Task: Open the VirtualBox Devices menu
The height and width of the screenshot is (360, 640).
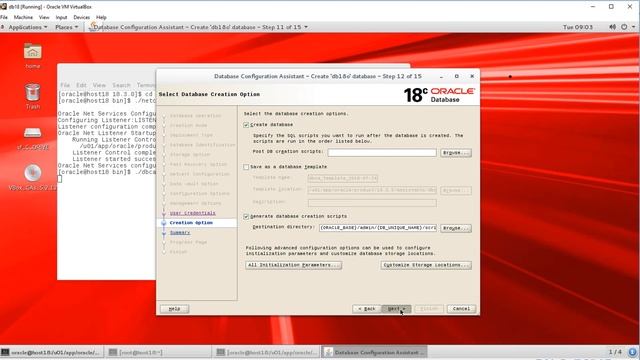Action: point(81,17)
